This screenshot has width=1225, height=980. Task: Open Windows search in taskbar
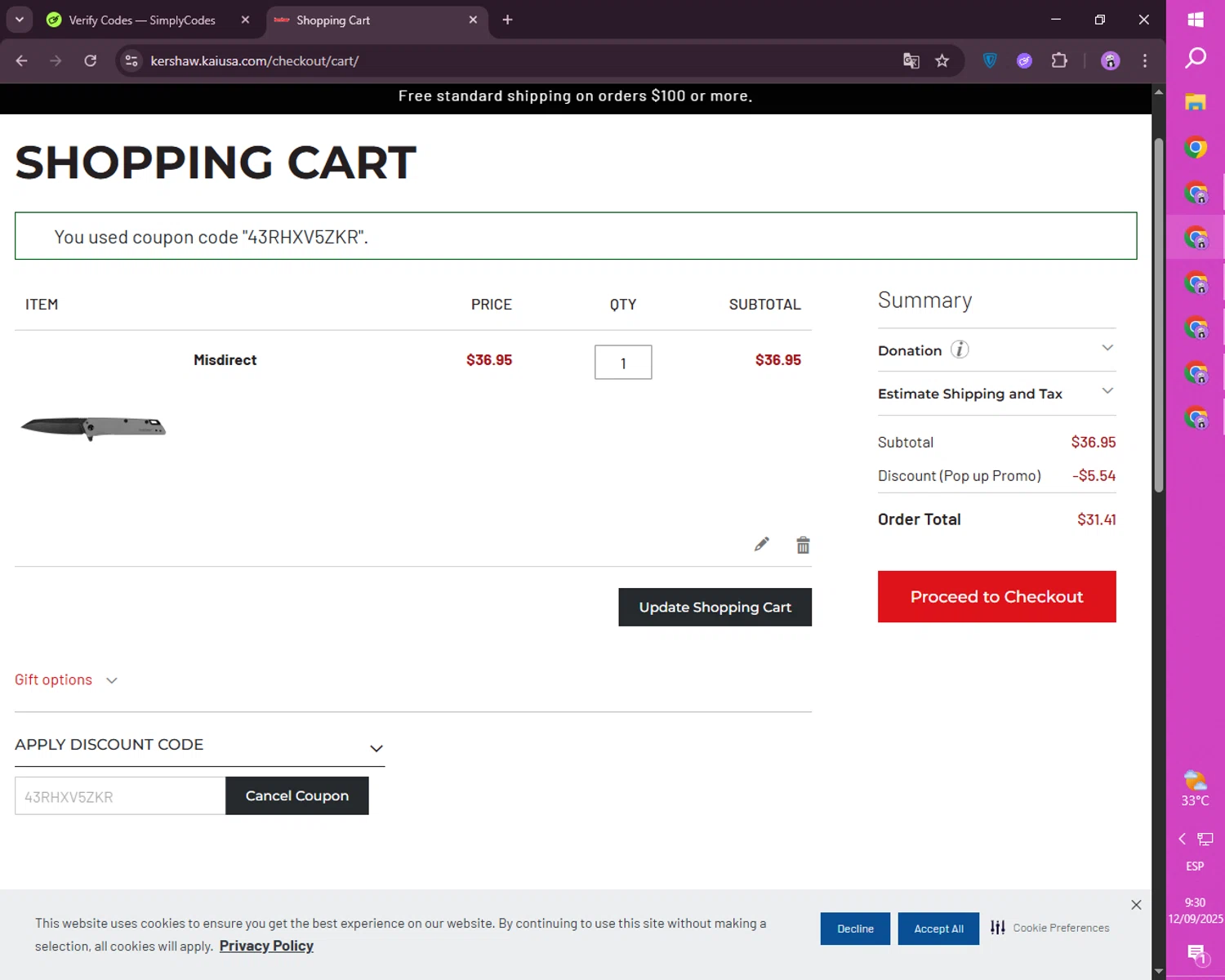1196,58
